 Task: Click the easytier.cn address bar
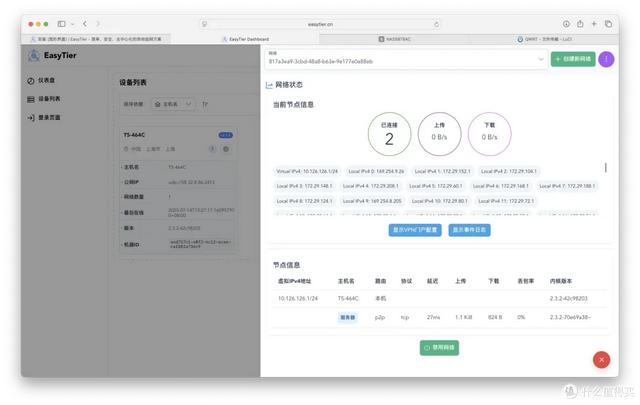click(320, 24)
